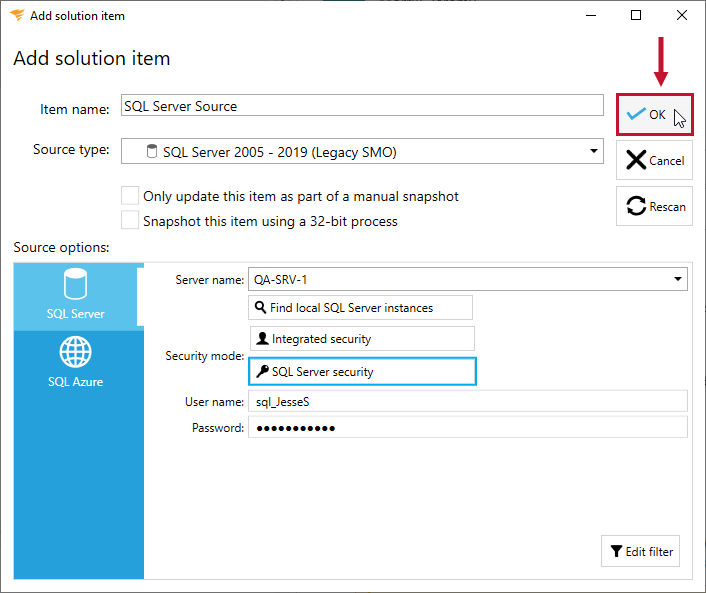
Task: Open the Source type dropdown
Action: pos(362,151)
